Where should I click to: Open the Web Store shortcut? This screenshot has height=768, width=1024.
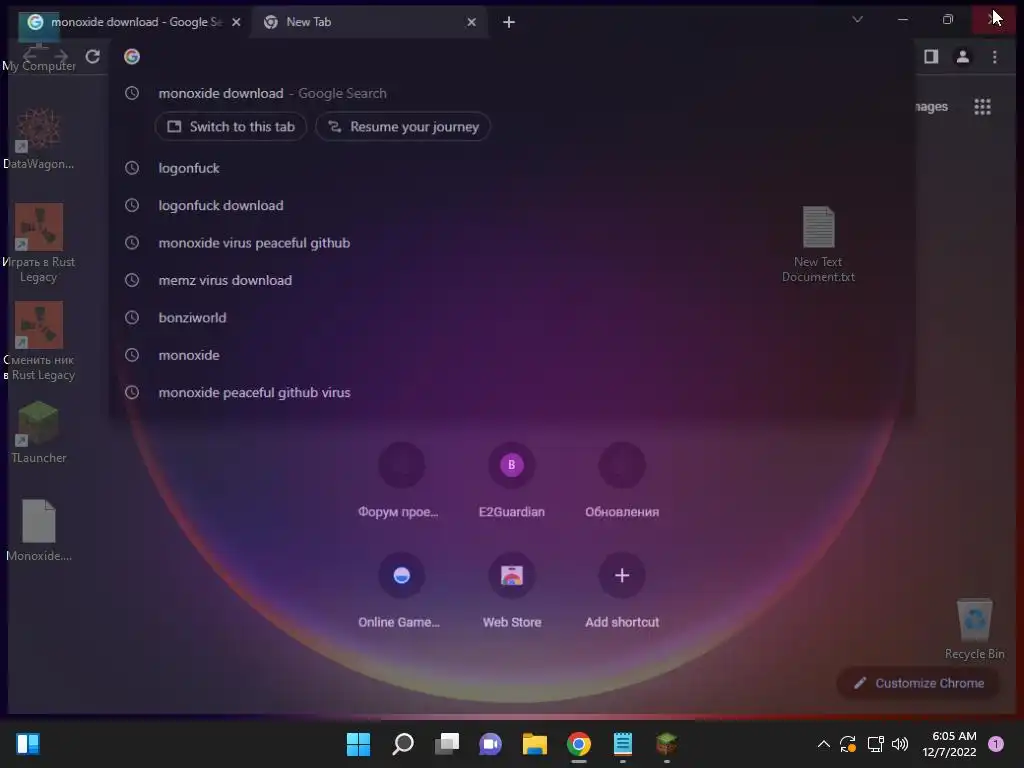[x=511, y=591]
